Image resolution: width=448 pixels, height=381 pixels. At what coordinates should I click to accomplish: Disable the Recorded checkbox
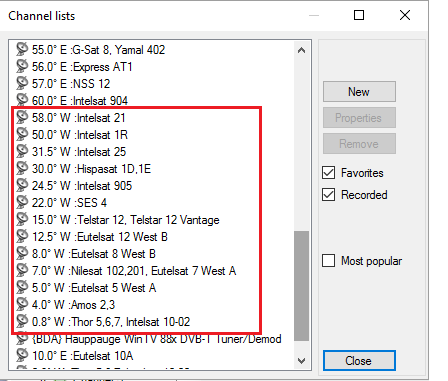coord(328,194)
